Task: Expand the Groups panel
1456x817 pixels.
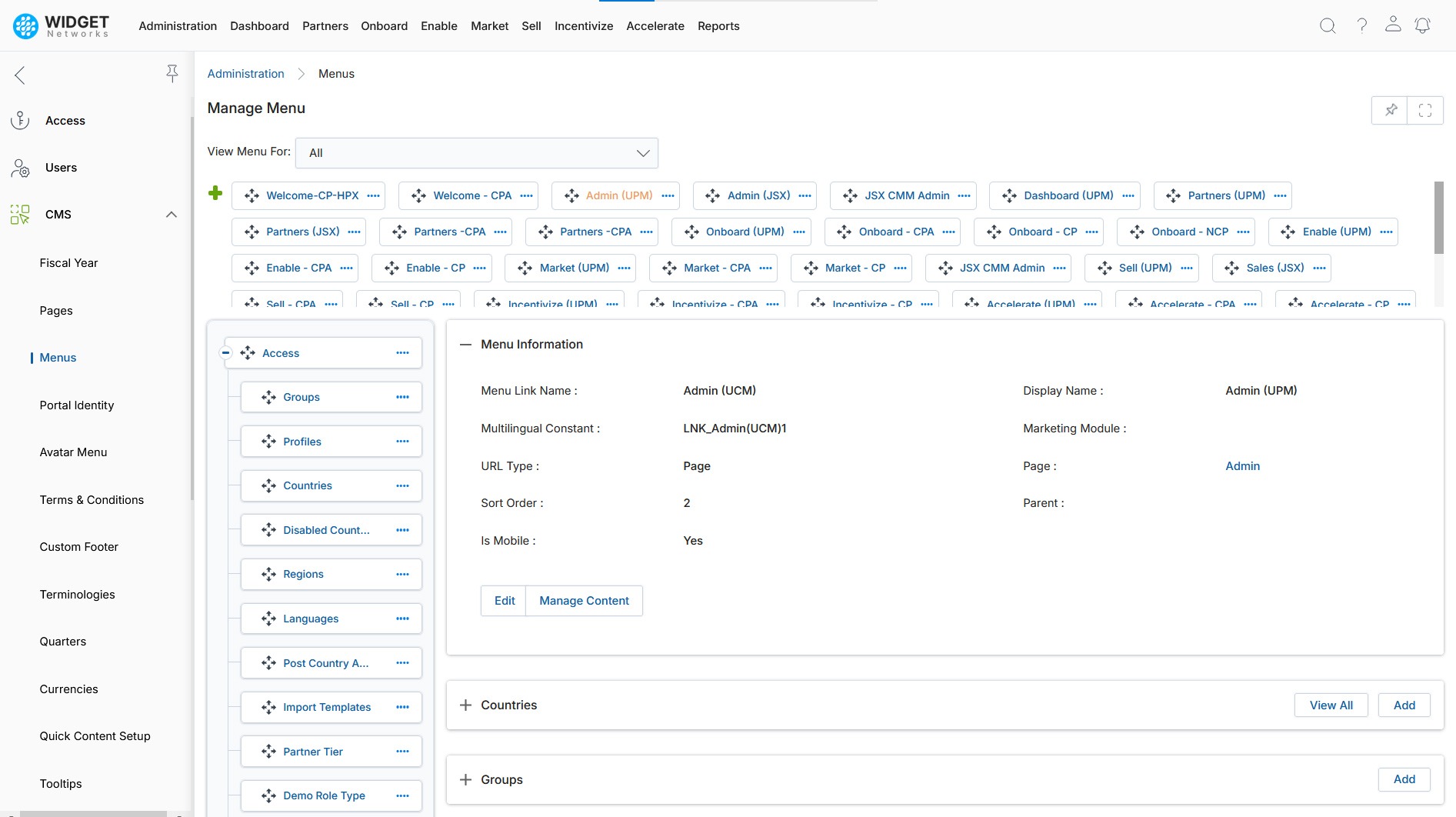Action: 465,779
